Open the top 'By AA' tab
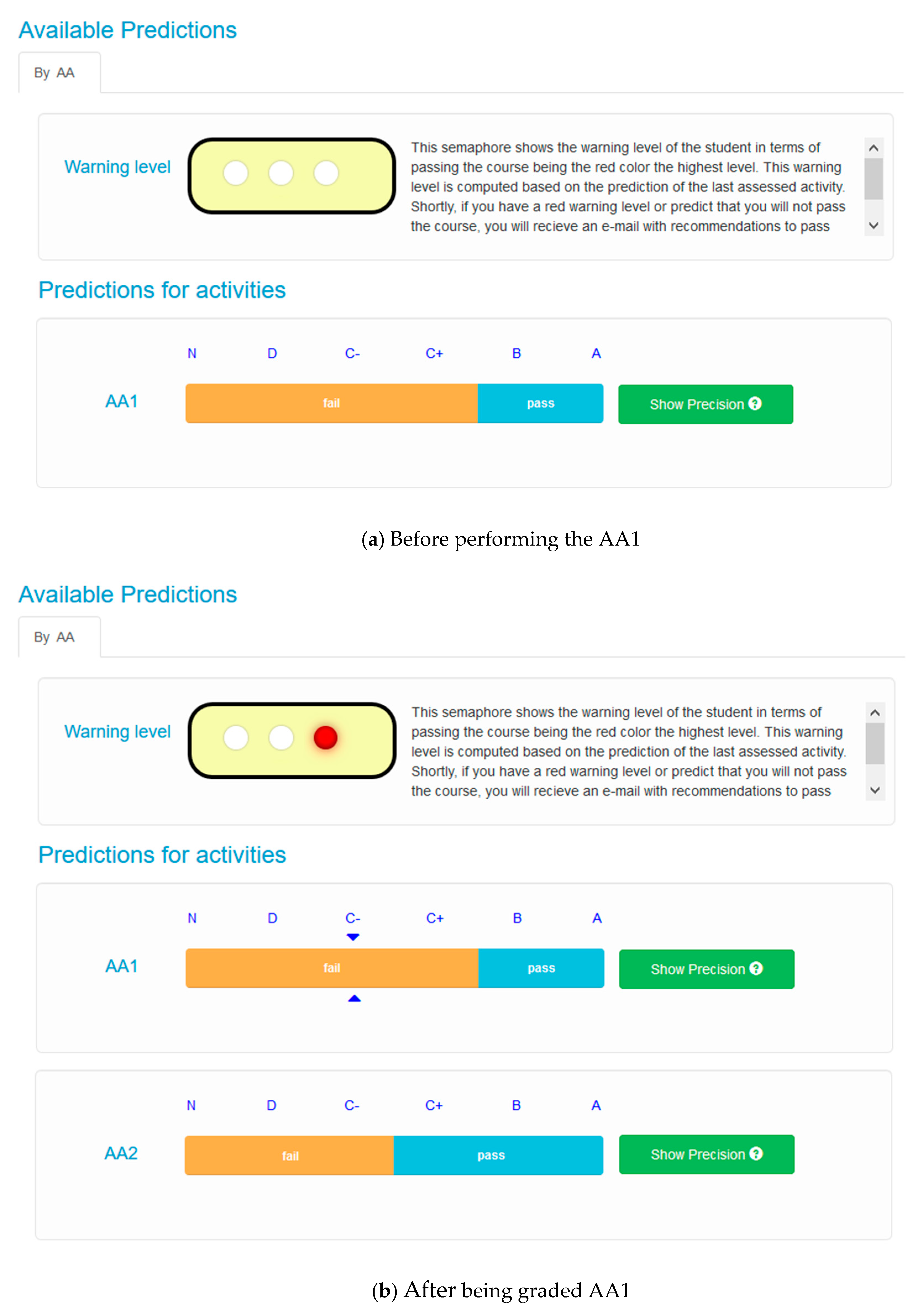 pyautogui.click(x=54, y=73)
